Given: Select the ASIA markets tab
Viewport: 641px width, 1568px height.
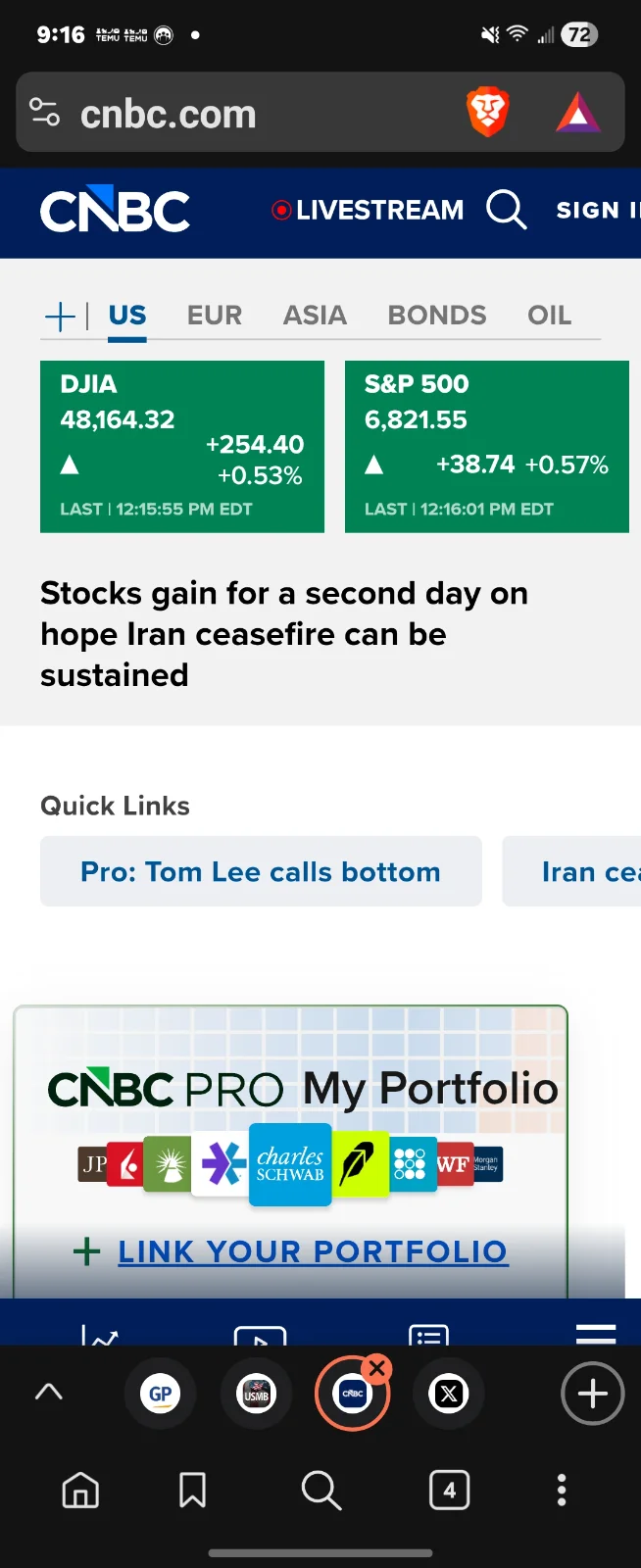Looking at the screenshot, I should pos(315,316).
